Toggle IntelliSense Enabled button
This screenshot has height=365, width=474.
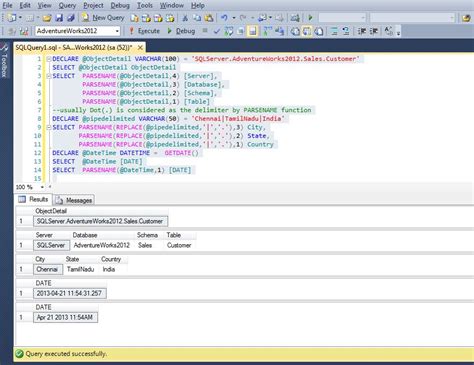point(252,31)
